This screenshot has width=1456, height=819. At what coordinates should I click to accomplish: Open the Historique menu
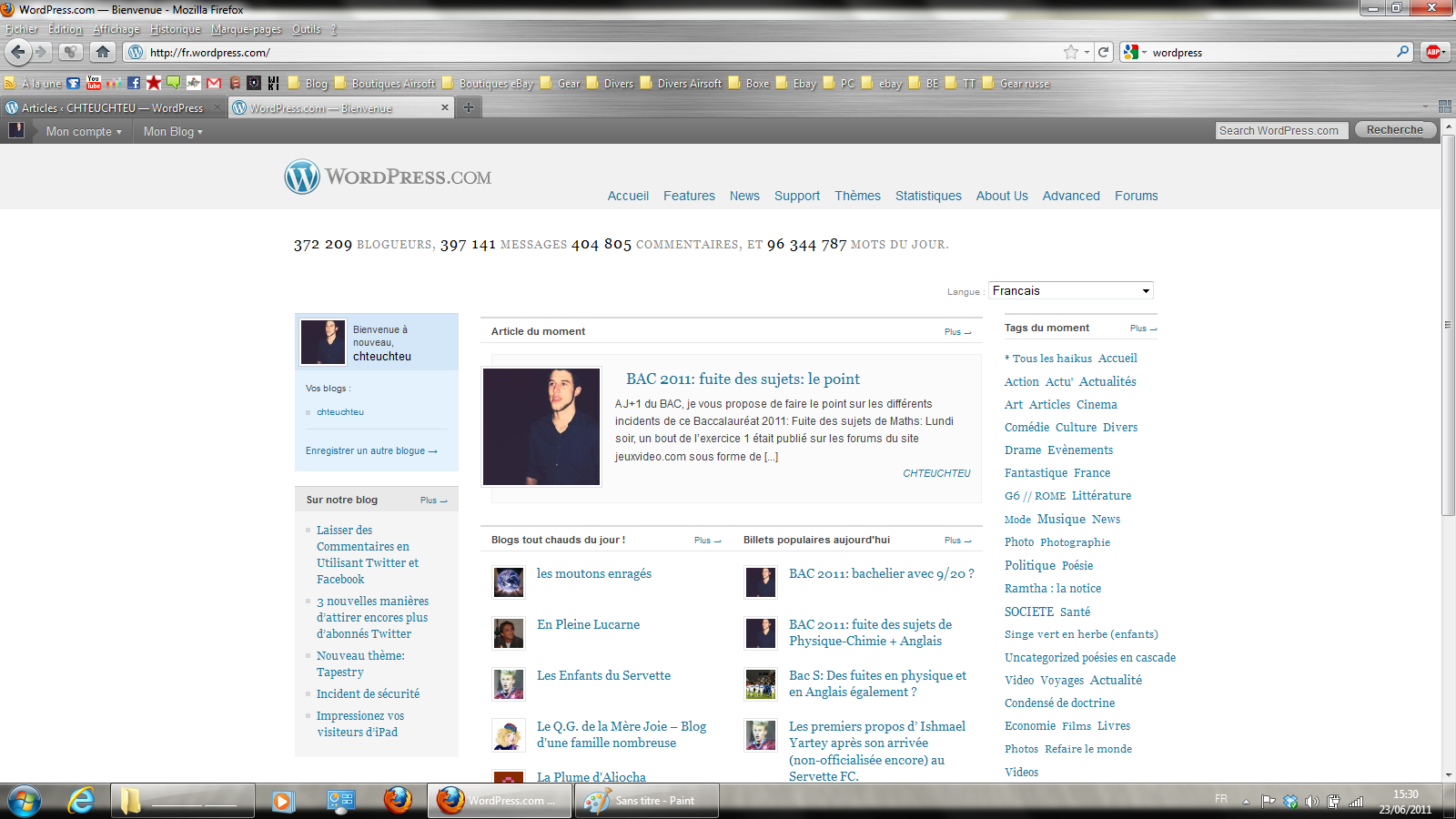tap(175, 29)
